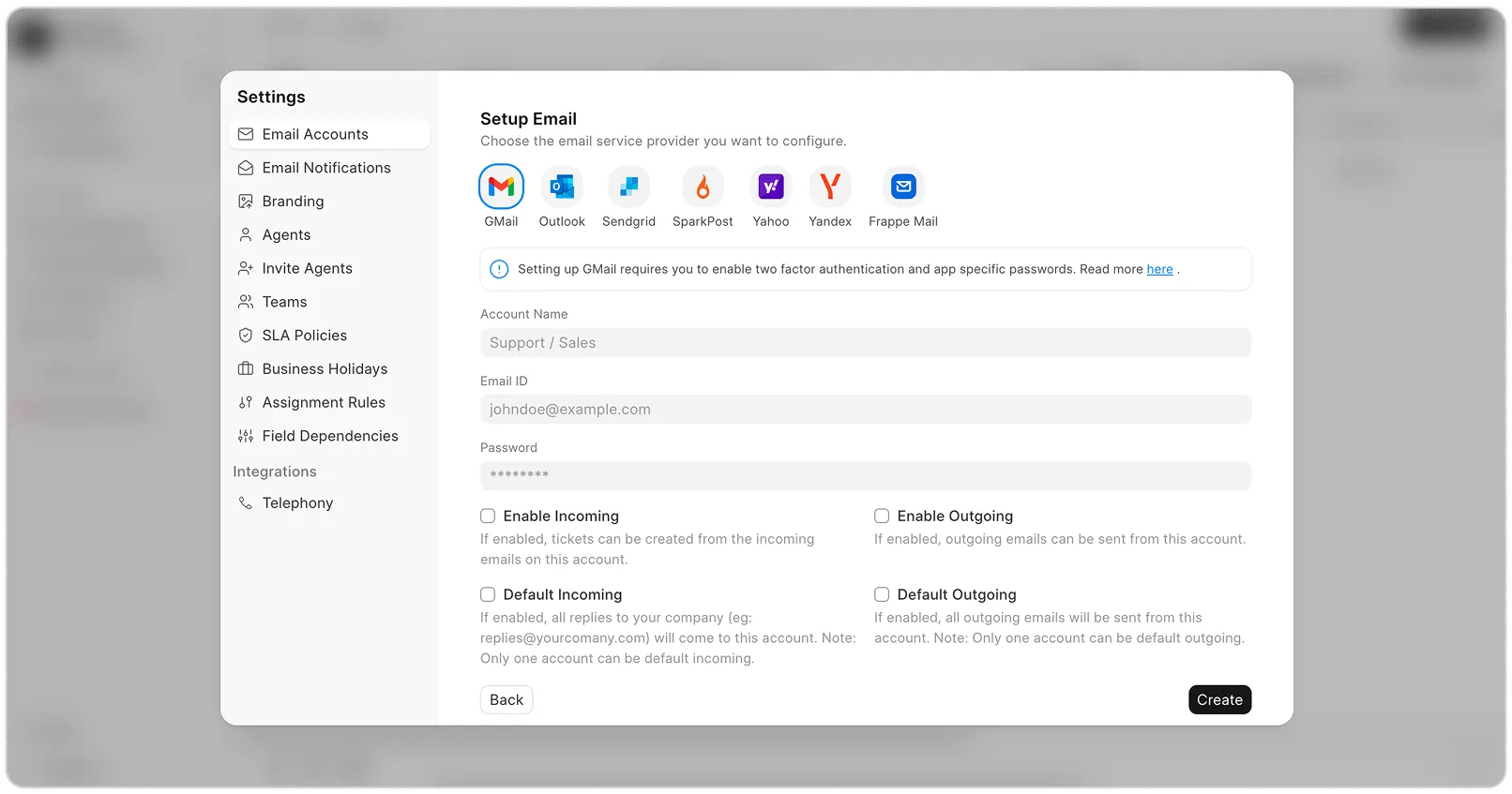Open the Telephony integration settings
Image resolution: width=1512 pixels, height=794 pixels.
[x=297, y=503]
